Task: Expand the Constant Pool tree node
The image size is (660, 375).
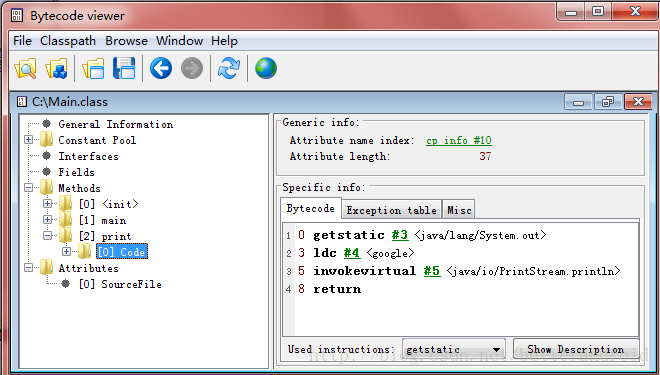Action: point(28,139)
